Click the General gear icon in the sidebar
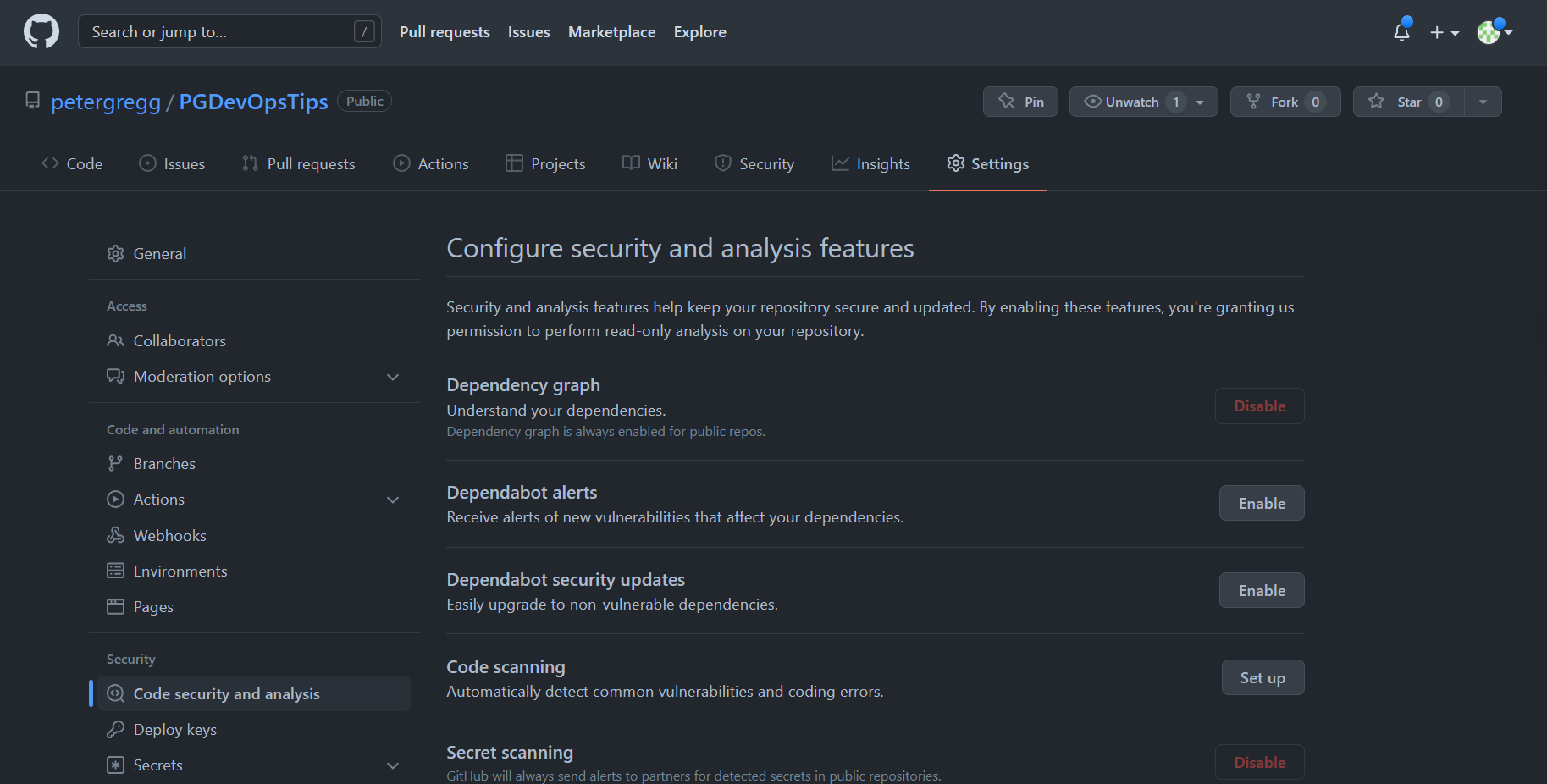 click(115, 253)
